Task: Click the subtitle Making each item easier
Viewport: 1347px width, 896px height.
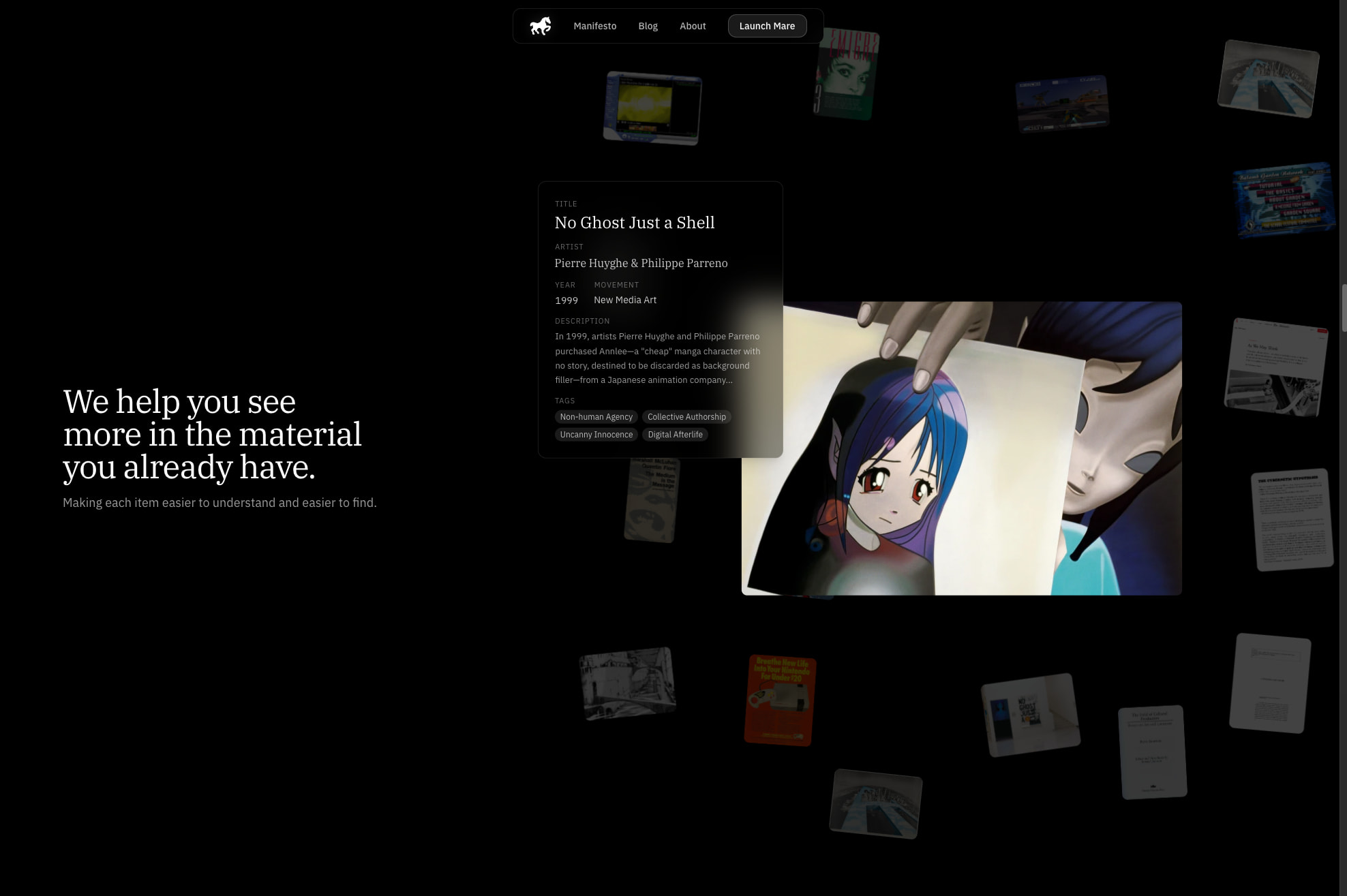Action: [x=220, y=503]
